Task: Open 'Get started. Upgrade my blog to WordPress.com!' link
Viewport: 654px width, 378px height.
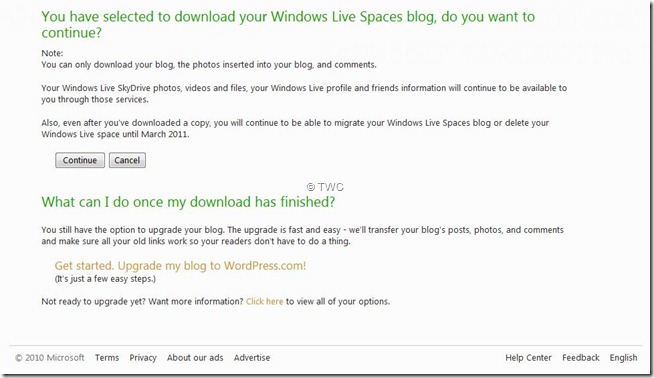Action: 180,266
